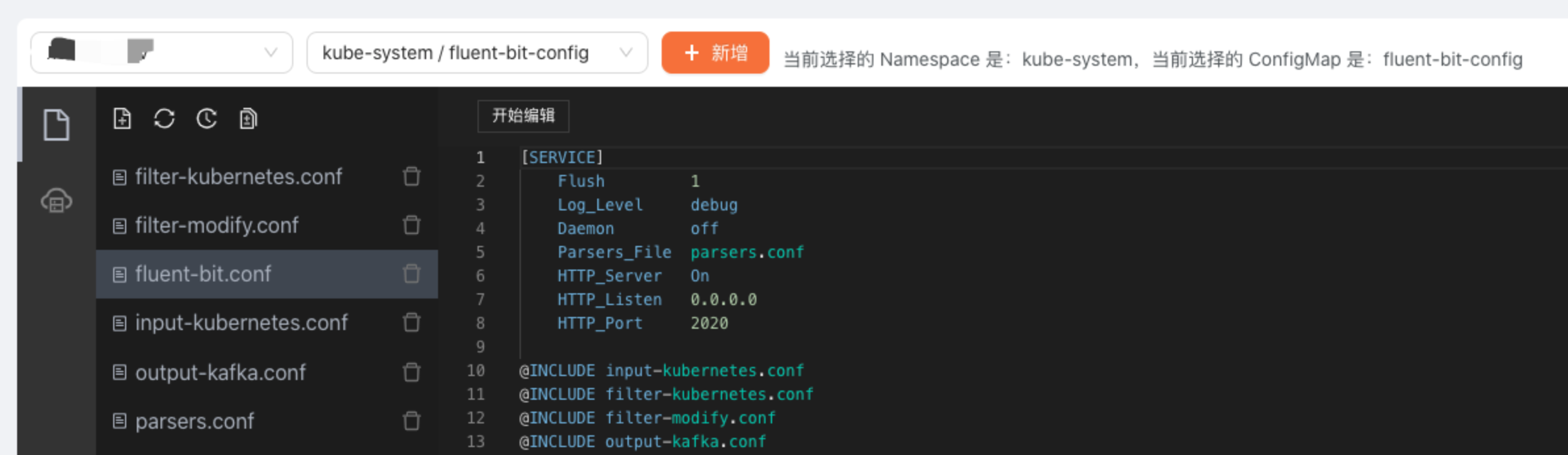Viewport: 1568px width, 455px height.
Task: Click the Flush 1 line
Action: (x=629, y=181)
